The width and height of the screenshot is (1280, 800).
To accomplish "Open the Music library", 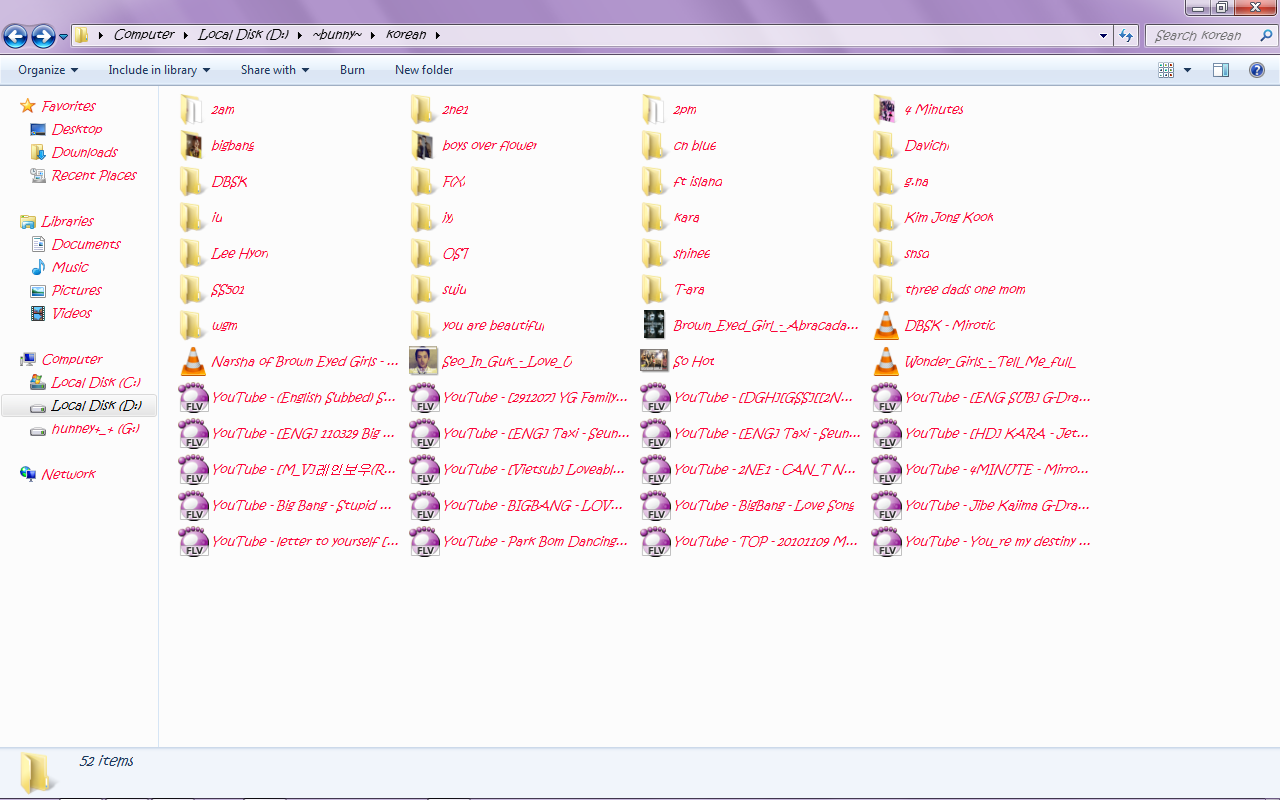I will pyautogui.click(x=70, y=267).
